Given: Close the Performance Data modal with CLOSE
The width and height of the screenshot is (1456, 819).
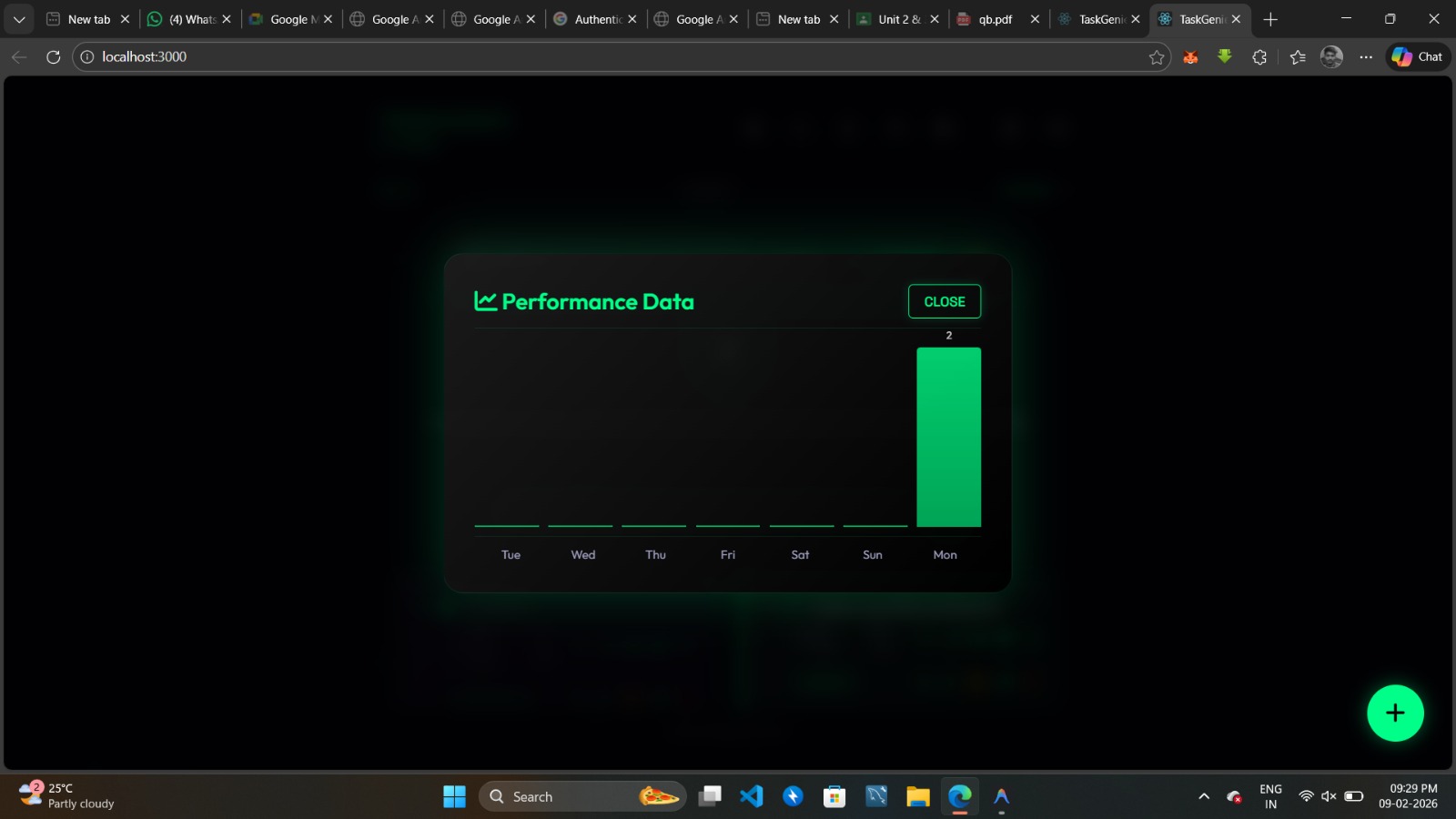Looking at the screenshot, I should pyautogui.click(x=945, y=301).
